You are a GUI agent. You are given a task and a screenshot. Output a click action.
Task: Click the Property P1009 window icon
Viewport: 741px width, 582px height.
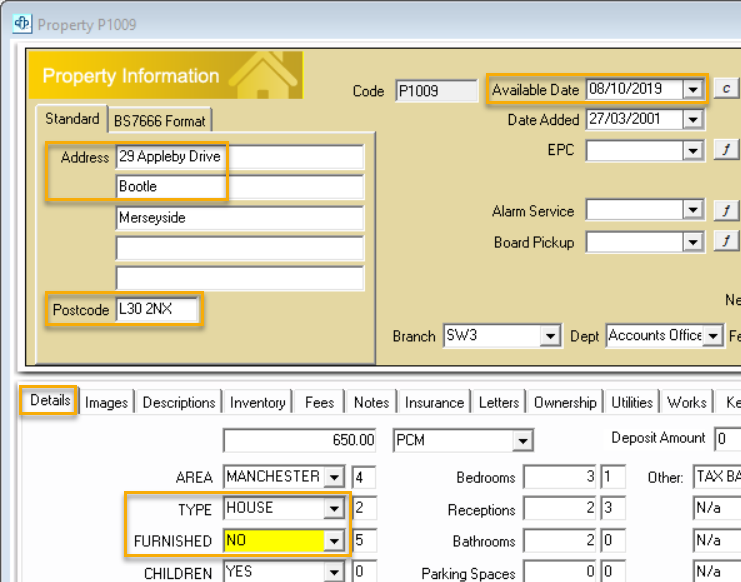(22, 23)
